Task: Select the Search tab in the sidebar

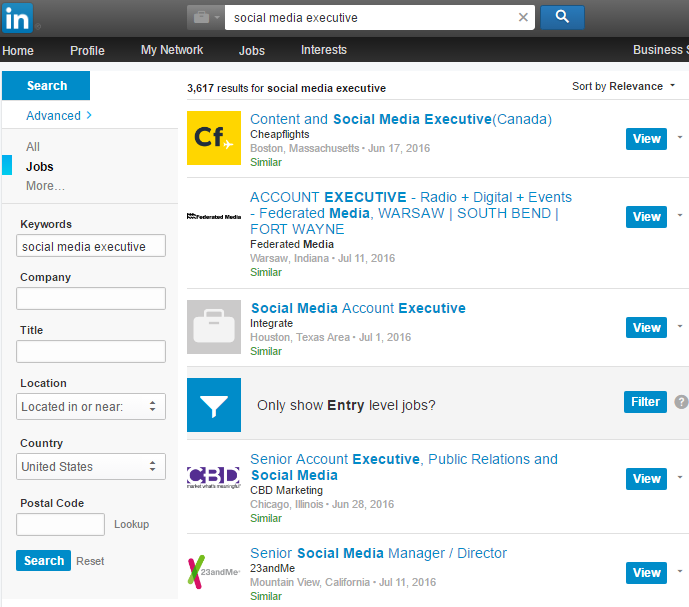Action: tap(46, 85)
